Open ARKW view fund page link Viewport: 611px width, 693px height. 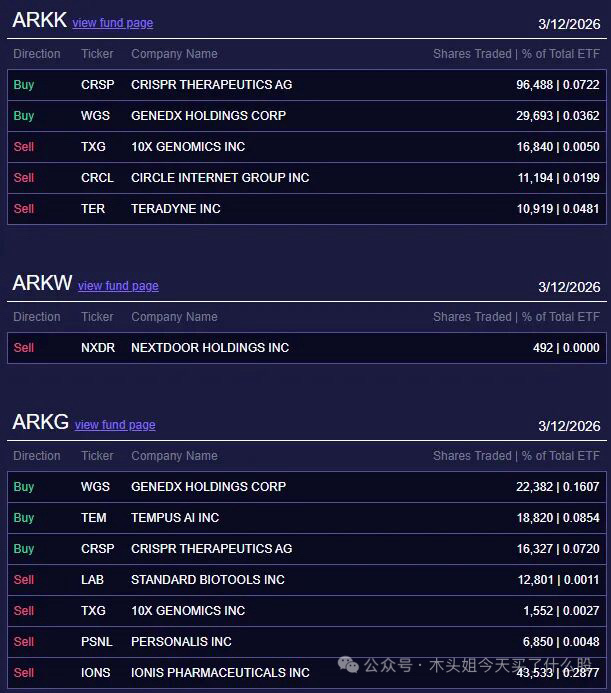(118, 286)
